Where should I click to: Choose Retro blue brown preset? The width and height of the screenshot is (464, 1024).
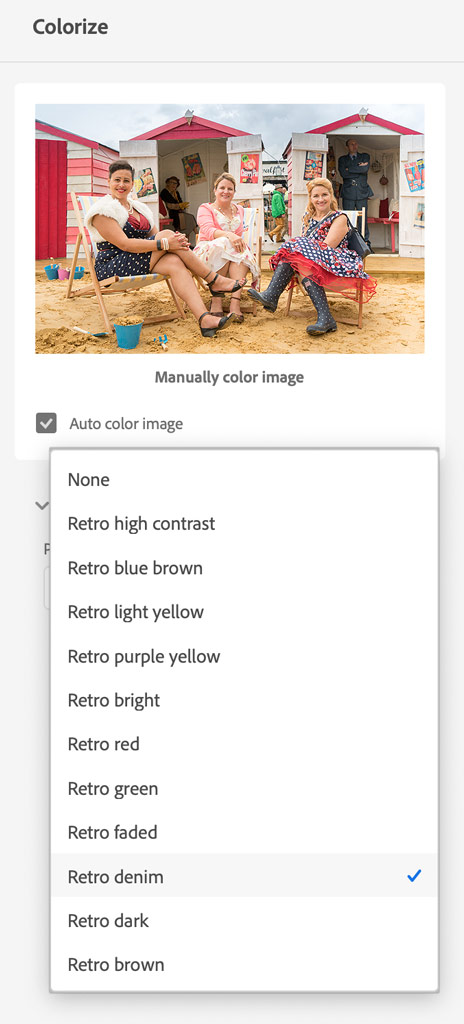coord(244,568)
